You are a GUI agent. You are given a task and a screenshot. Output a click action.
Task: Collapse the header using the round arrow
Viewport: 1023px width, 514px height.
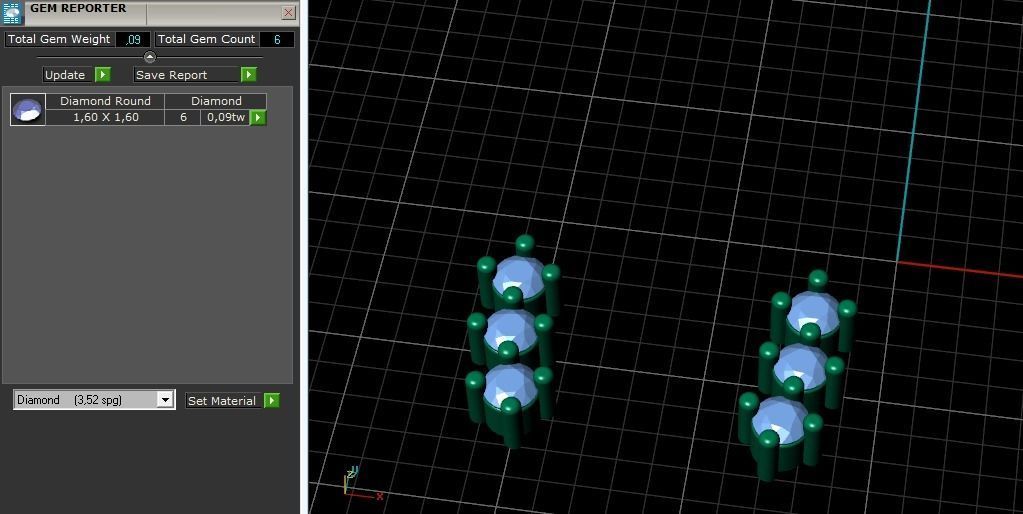149,57
